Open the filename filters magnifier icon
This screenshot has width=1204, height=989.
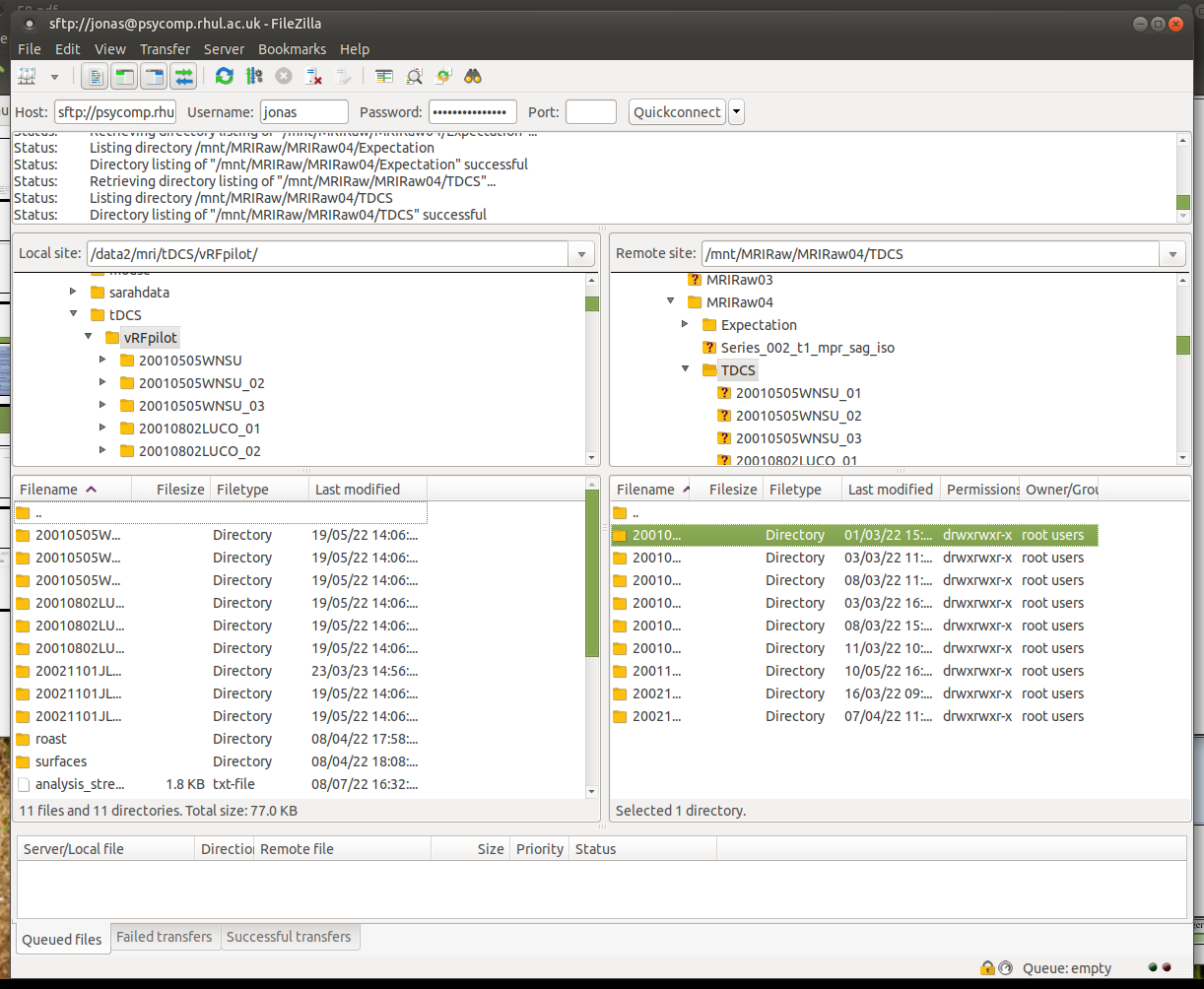coord(415,76)
